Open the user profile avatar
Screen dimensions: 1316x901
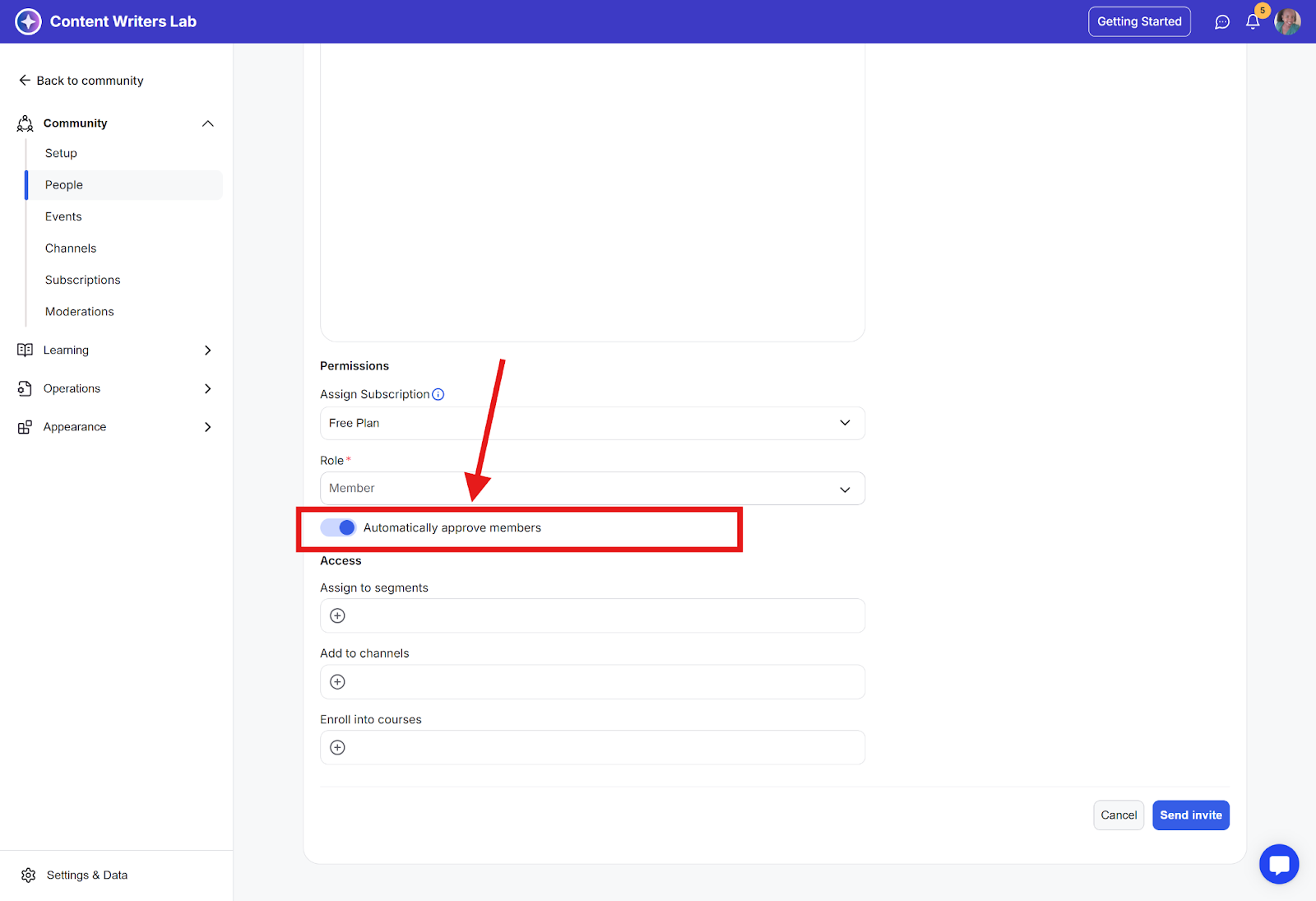pos(1287,21)
